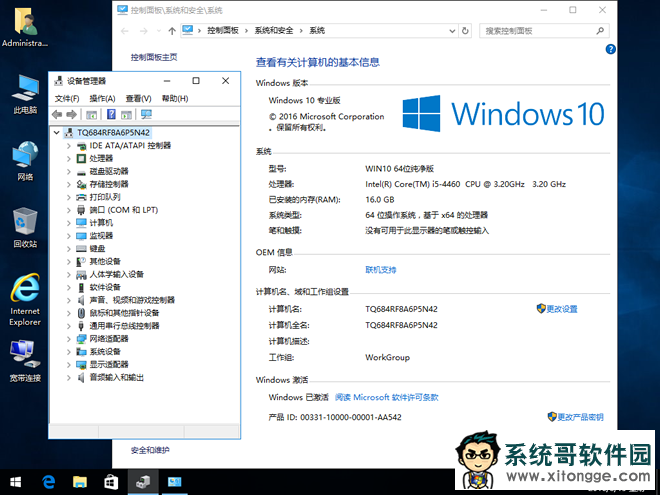Expand the 存储控制器 node
The height and width of the screenshot is (495, 660).
pos(69,184)
